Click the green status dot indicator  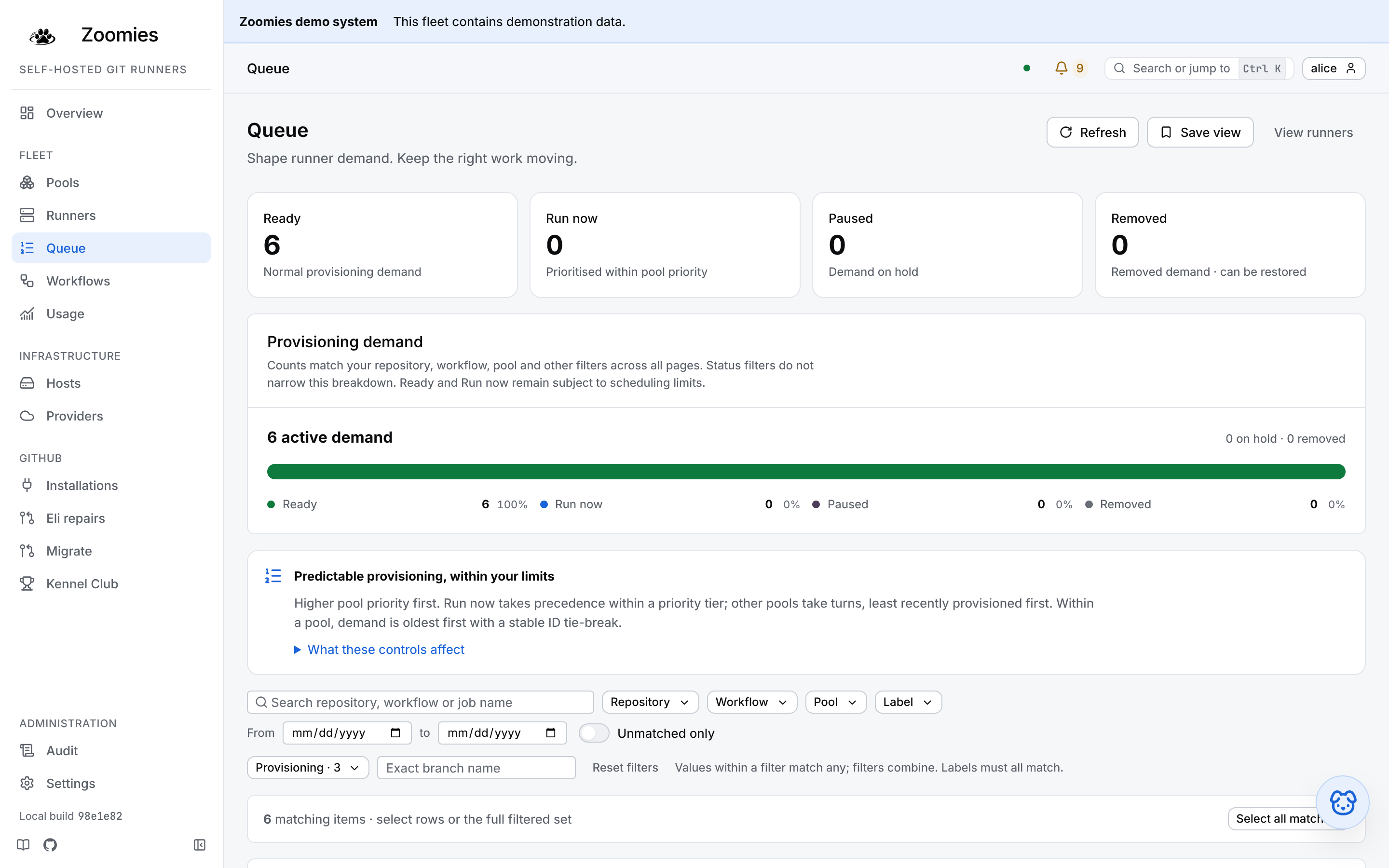(x=1027, y=68)
